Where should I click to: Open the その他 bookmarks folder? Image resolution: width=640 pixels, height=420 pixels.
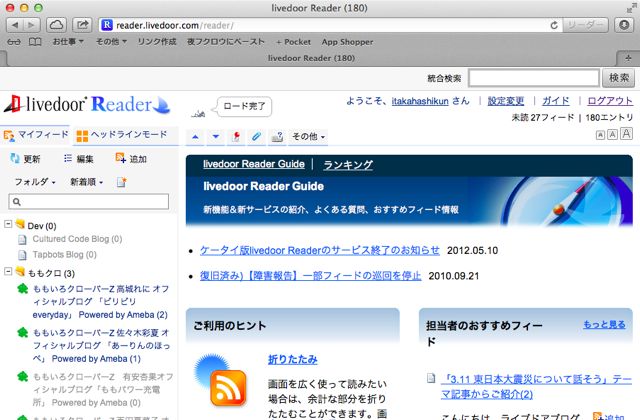111,42
